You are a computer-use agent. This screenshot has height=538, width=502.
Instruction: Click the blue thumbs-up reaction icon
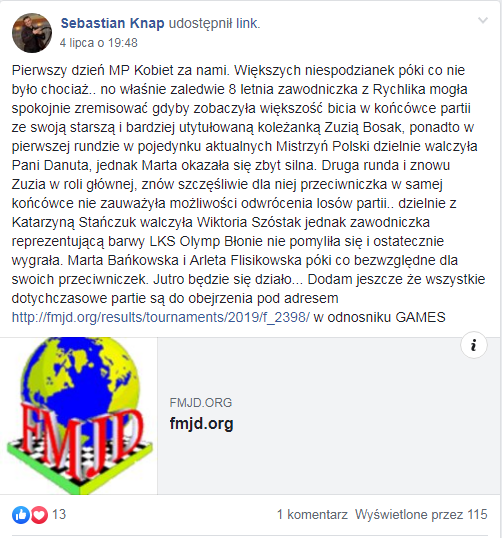coord(21,515)
